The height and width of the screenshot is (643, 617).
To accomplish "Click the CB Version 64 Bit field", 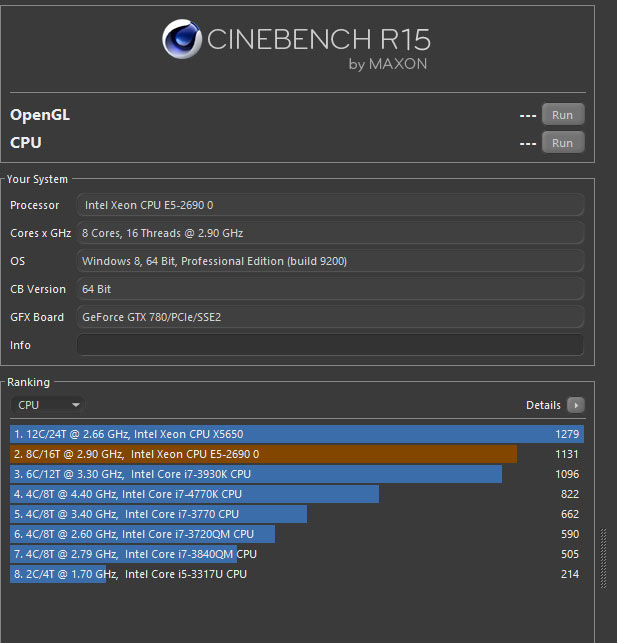I will pyautogui.click(x=330, y=289).
